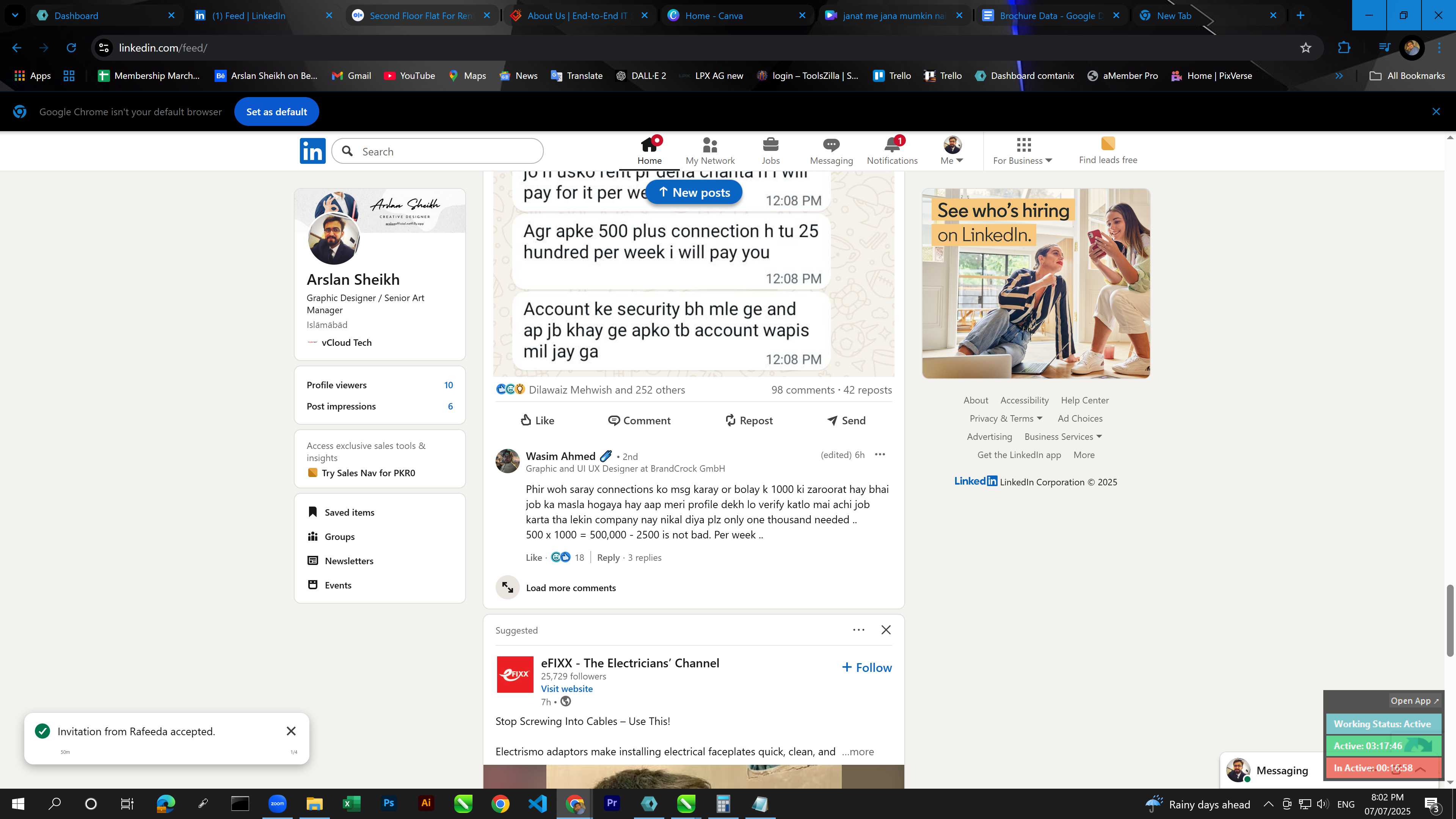
Task: Click Help Center footer link
Action: (1085, 401)
